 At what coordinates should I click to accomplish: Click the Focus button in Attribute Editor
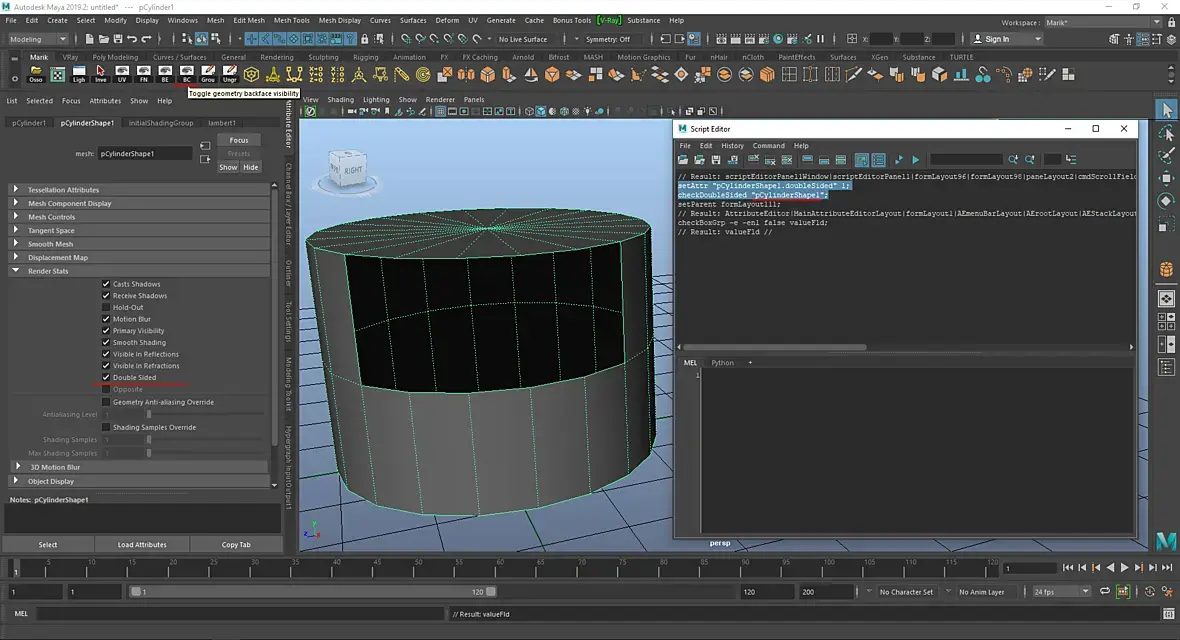pos(239,140)
